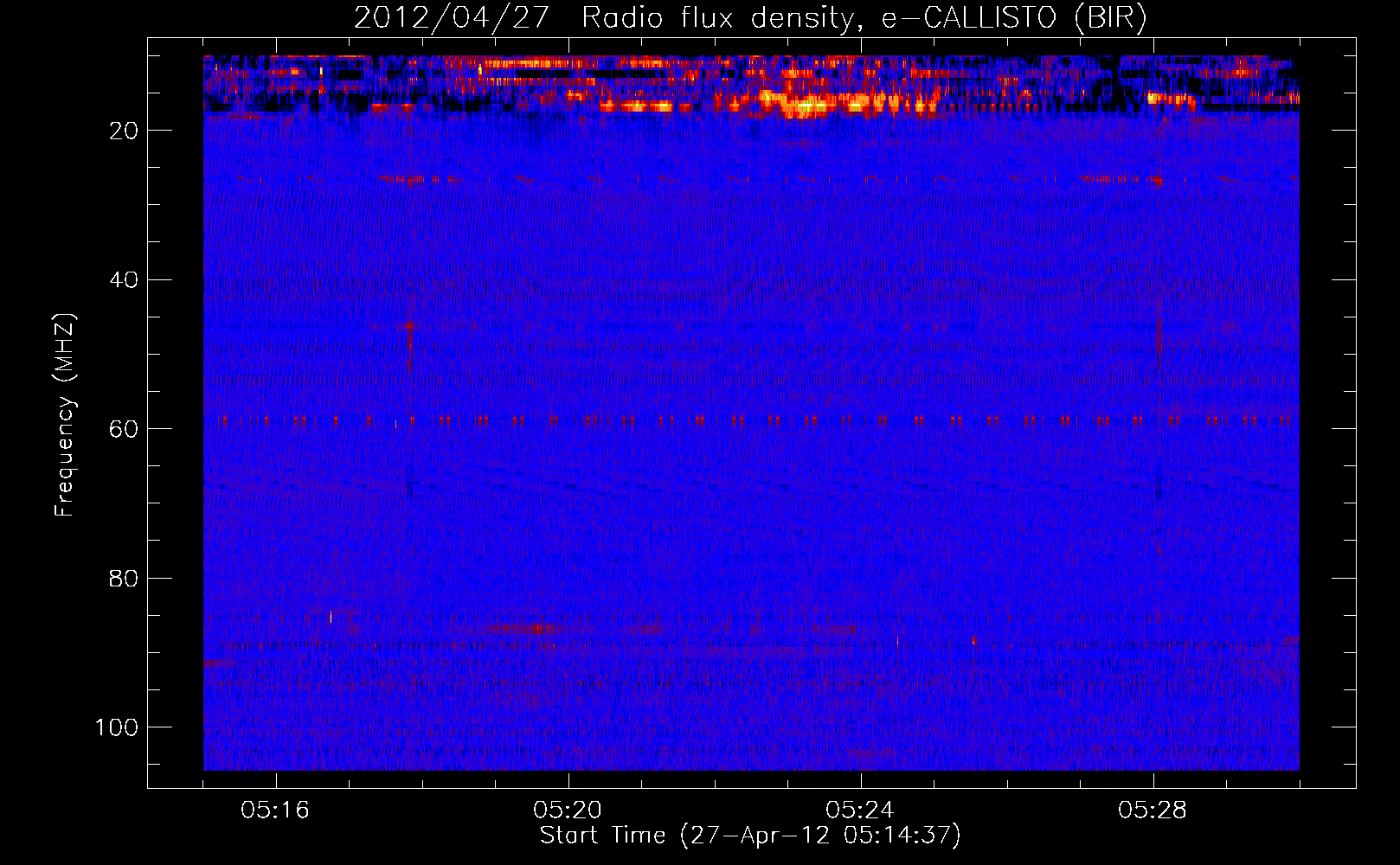Screen dimensions: 1400x865
Task: Click the '05:28' time tick label
Action: point(1153,811)
